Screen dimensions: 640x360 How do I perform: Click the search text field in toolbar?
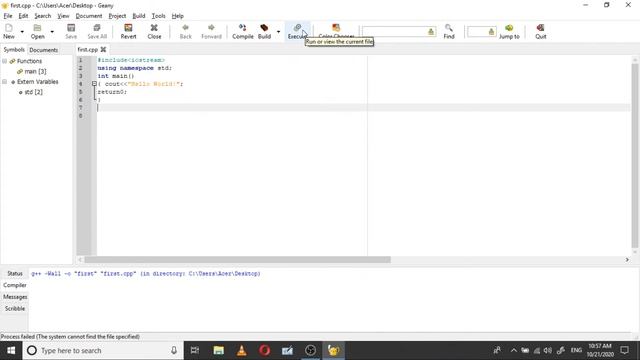399,31
